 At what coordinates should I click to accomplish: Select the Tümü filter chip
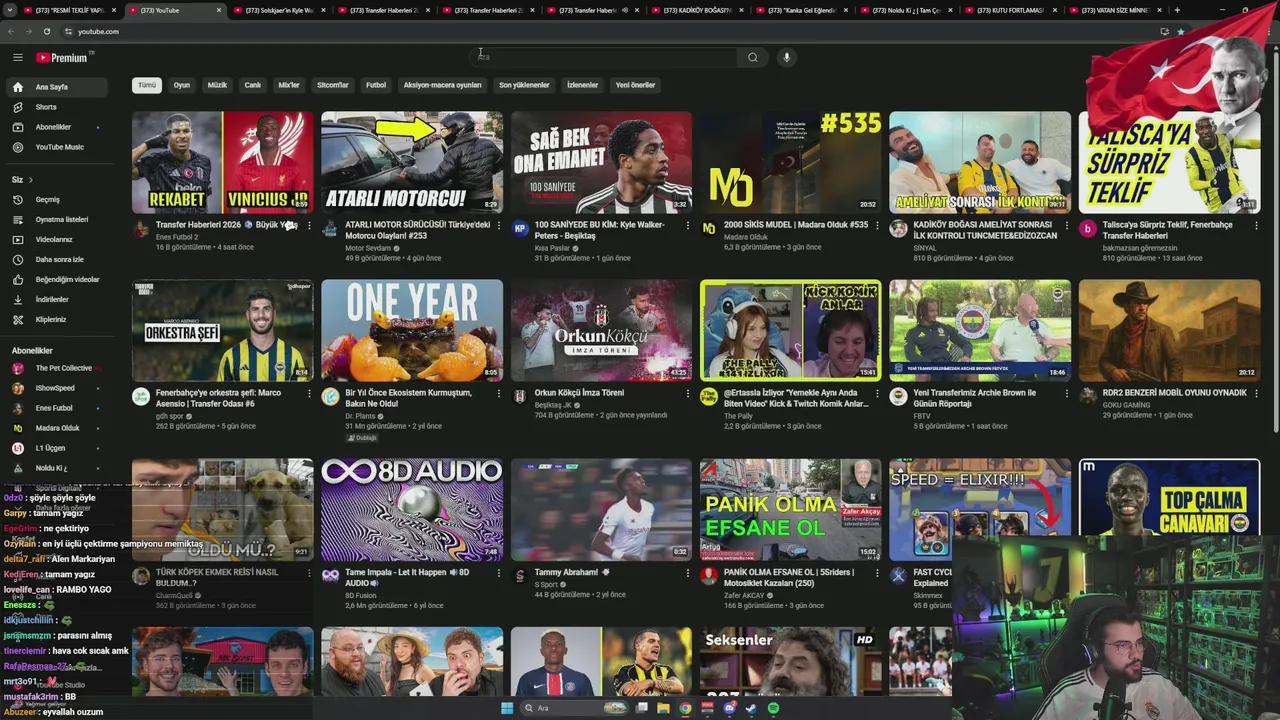coord(147,85)
